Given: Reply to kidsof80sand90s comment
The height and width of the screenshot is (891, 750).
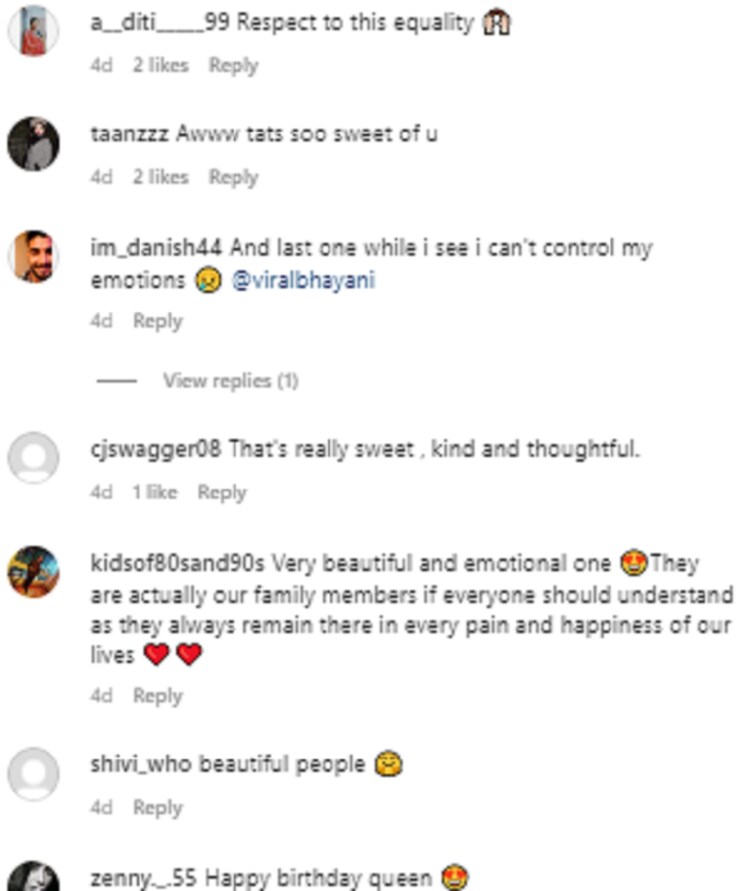Looking at the screenshot, I should (158, 697).
